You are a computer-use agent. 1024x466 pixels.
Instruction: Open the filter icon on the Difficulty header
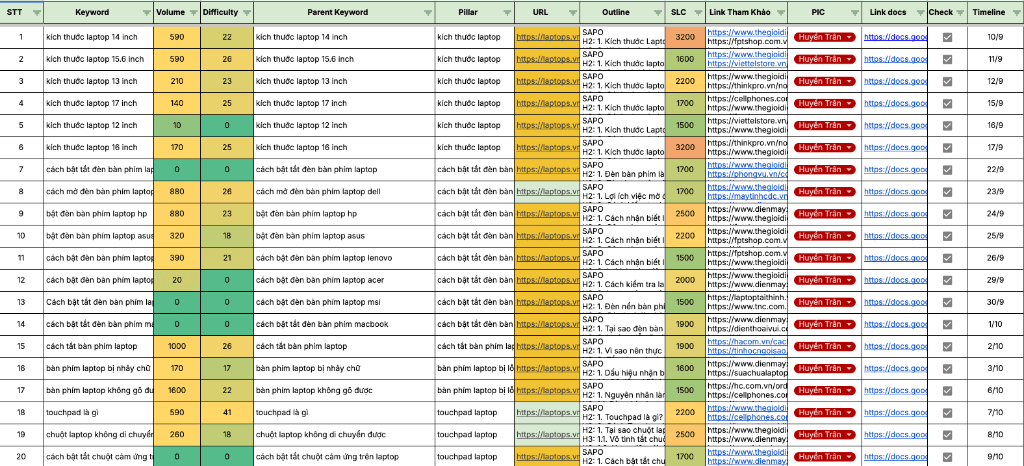coord(245,12)
